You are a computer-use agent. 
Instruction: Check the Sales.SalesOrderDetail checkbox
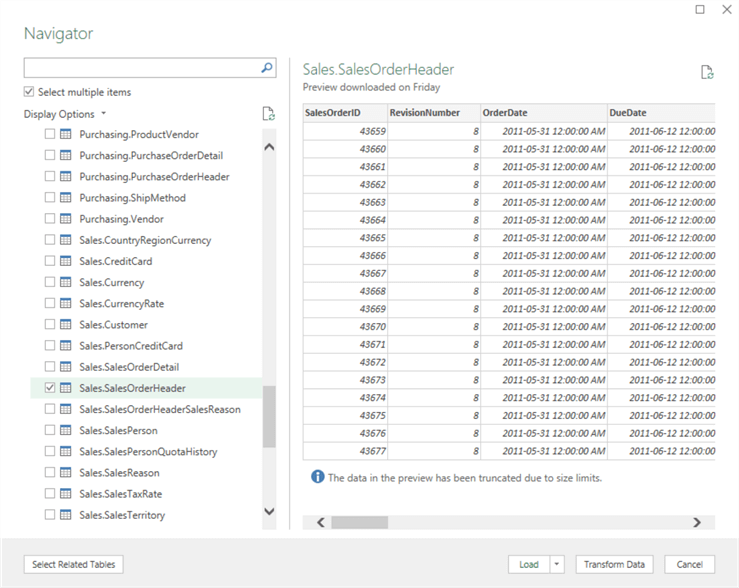pyautogui.click(x=50, y=367)
